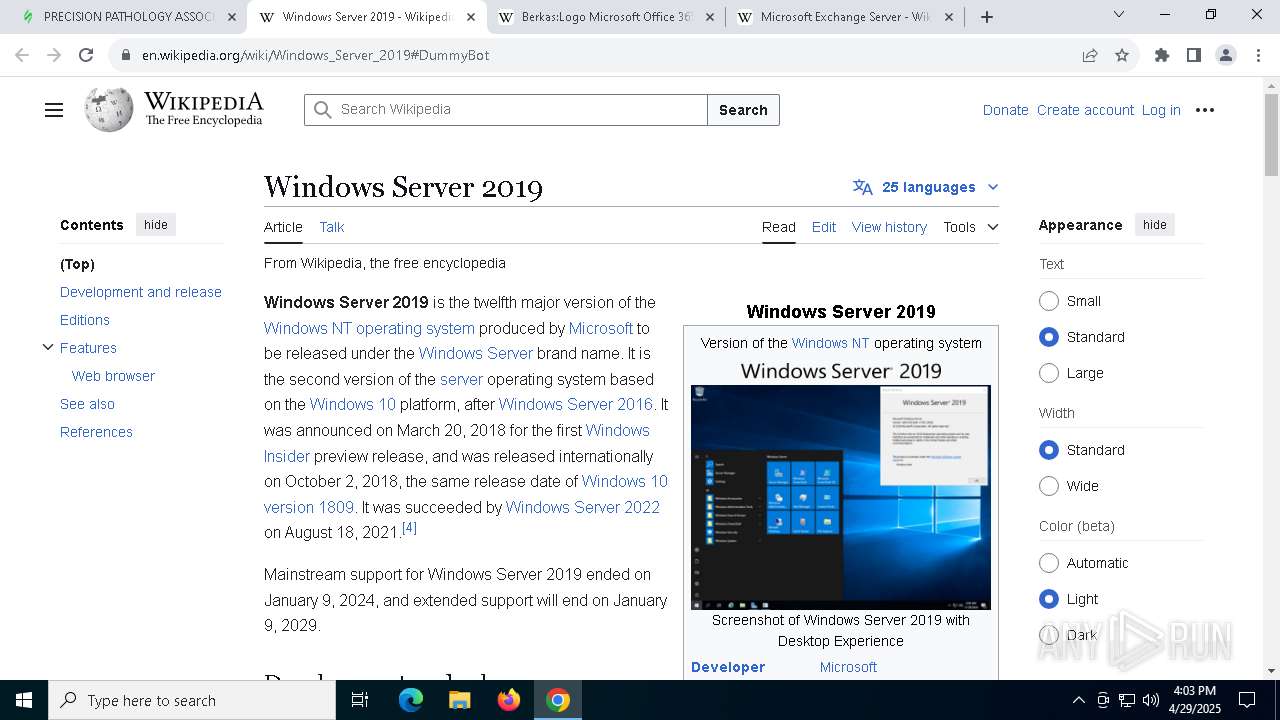Viewport: 1280px width, 720px height.
Task: Launch Firefox from the taskbar
Action: (509, 700)
